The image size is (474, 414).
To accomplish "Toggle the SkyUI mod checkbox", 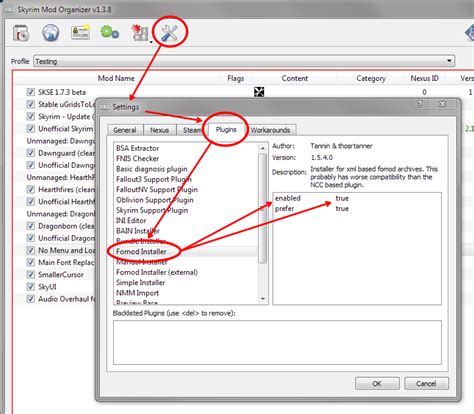I will [30, 287].
